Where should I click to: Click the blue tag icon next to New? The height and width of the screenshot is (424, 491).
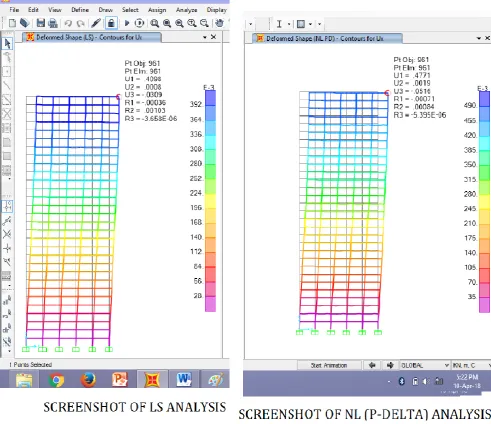click(x=24, y=23)
